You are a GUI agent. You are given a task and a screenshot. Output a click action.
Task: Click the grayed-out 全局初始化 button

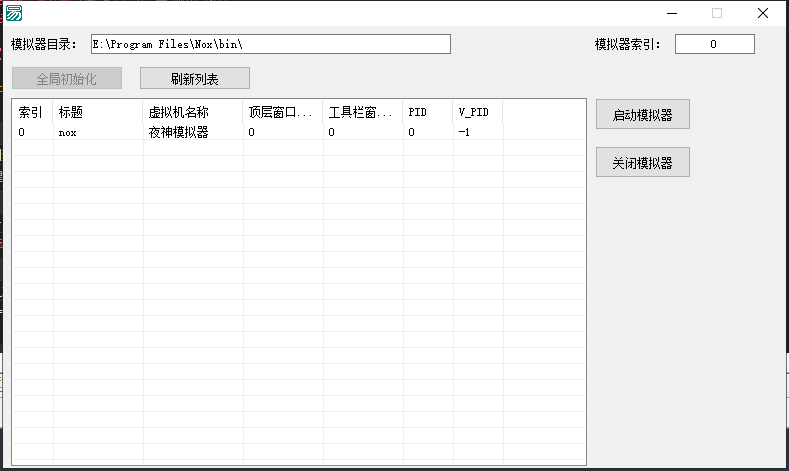click(x=67, y=78)
